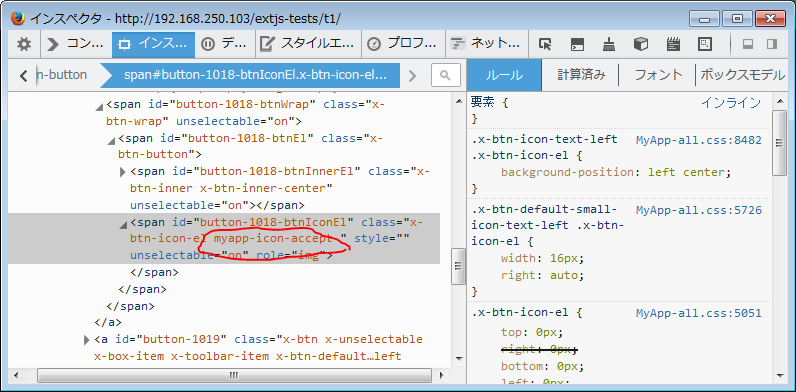This screenshot has width=796, height=392.
Task: Switch to the Console (コン...) tab
Action: tap(76, 45)
